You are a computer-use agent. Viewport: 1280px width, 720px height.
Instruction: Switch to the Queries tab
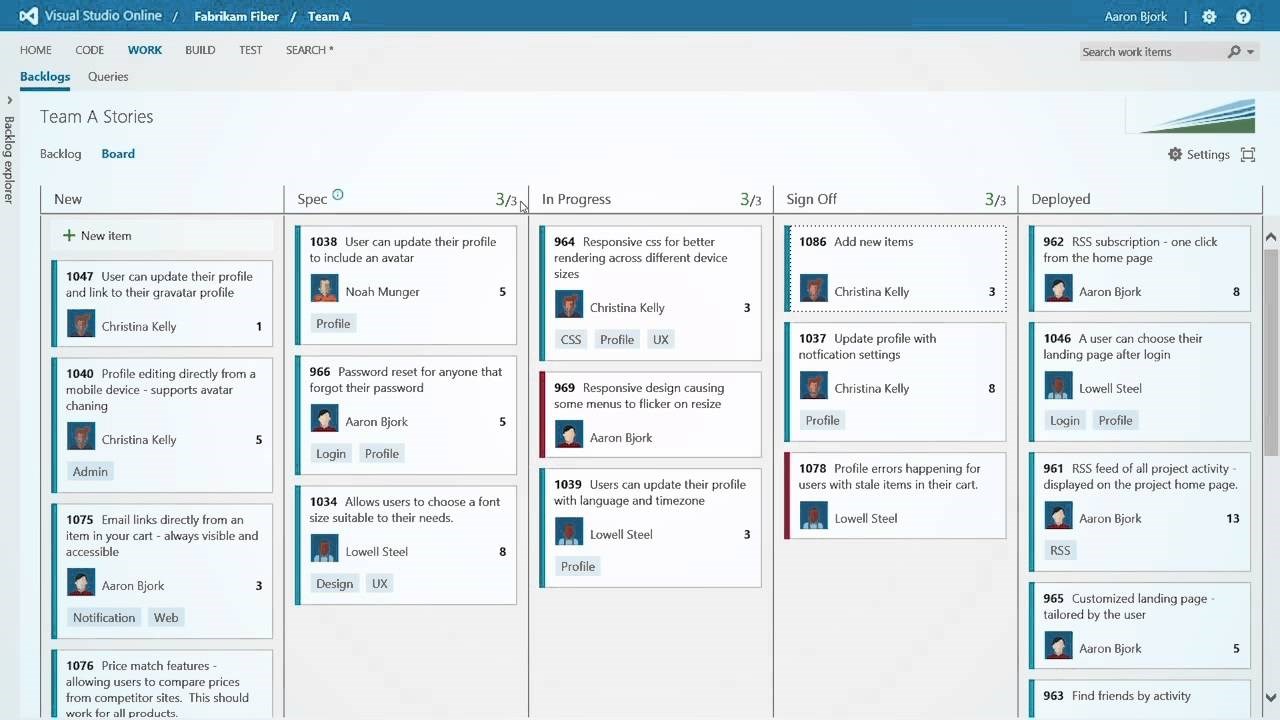click(108, 77)
